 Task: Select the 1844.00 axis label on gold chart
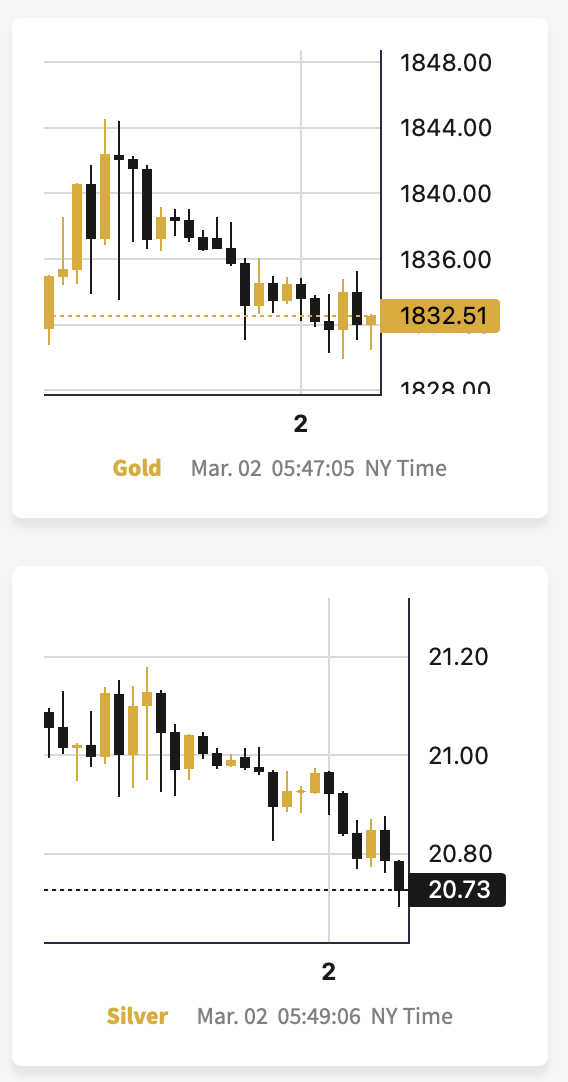446,128
